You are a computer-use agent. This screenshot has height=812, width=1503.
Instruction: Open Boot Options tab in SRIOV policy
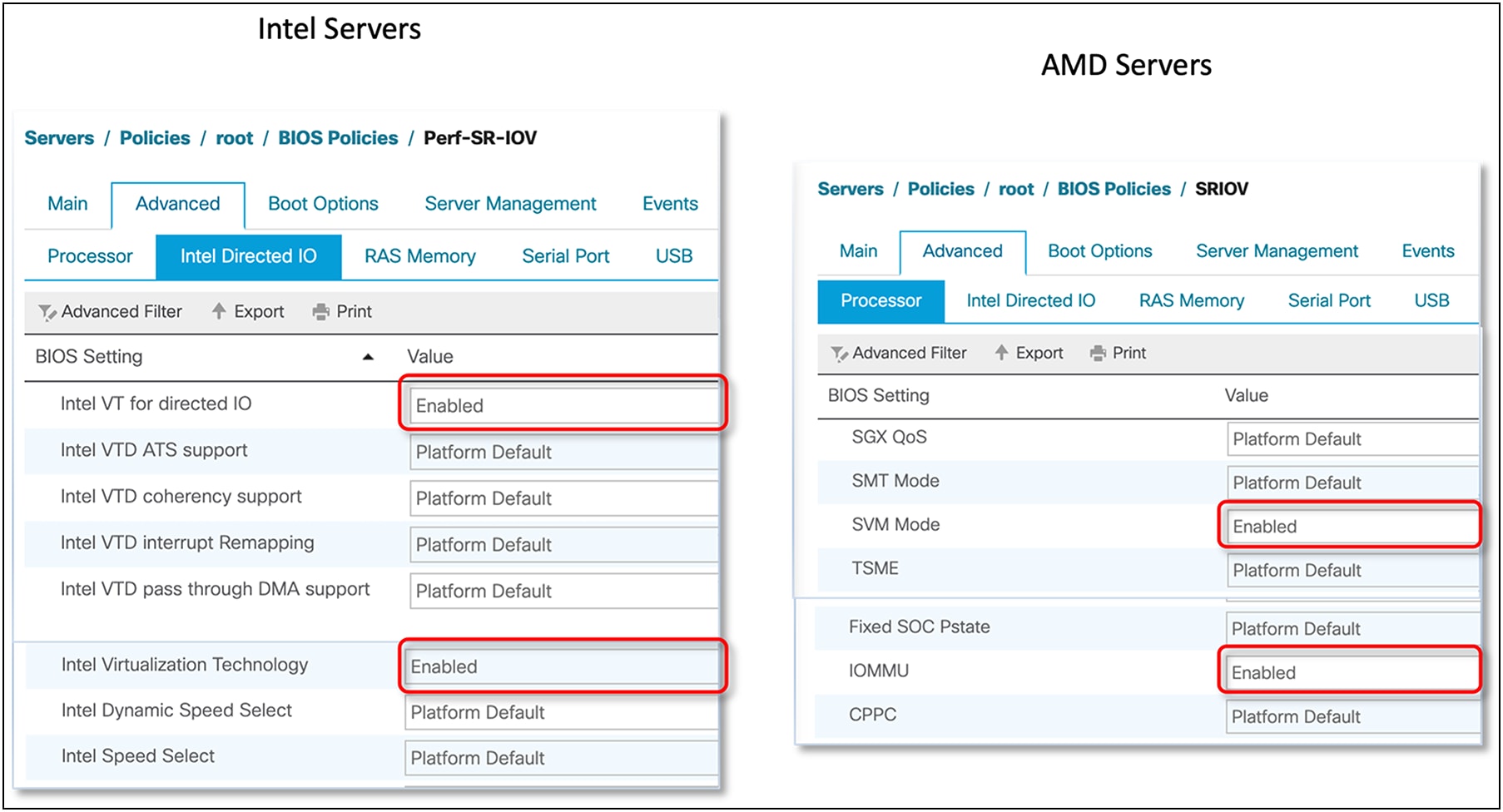[x=1100, y=251]
